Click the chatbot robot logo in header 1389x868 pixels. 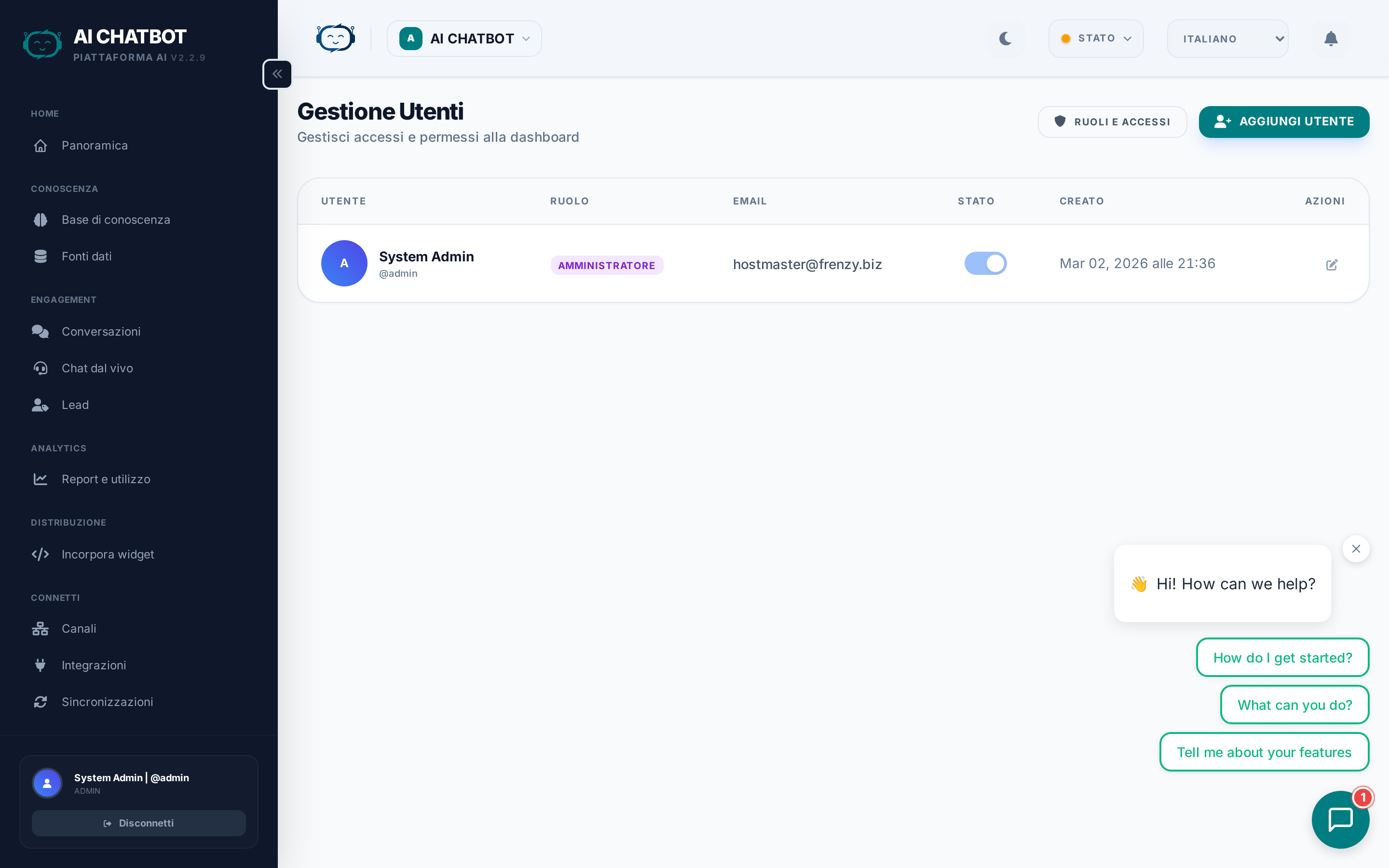pyautogui.click(x=335, y=39)
